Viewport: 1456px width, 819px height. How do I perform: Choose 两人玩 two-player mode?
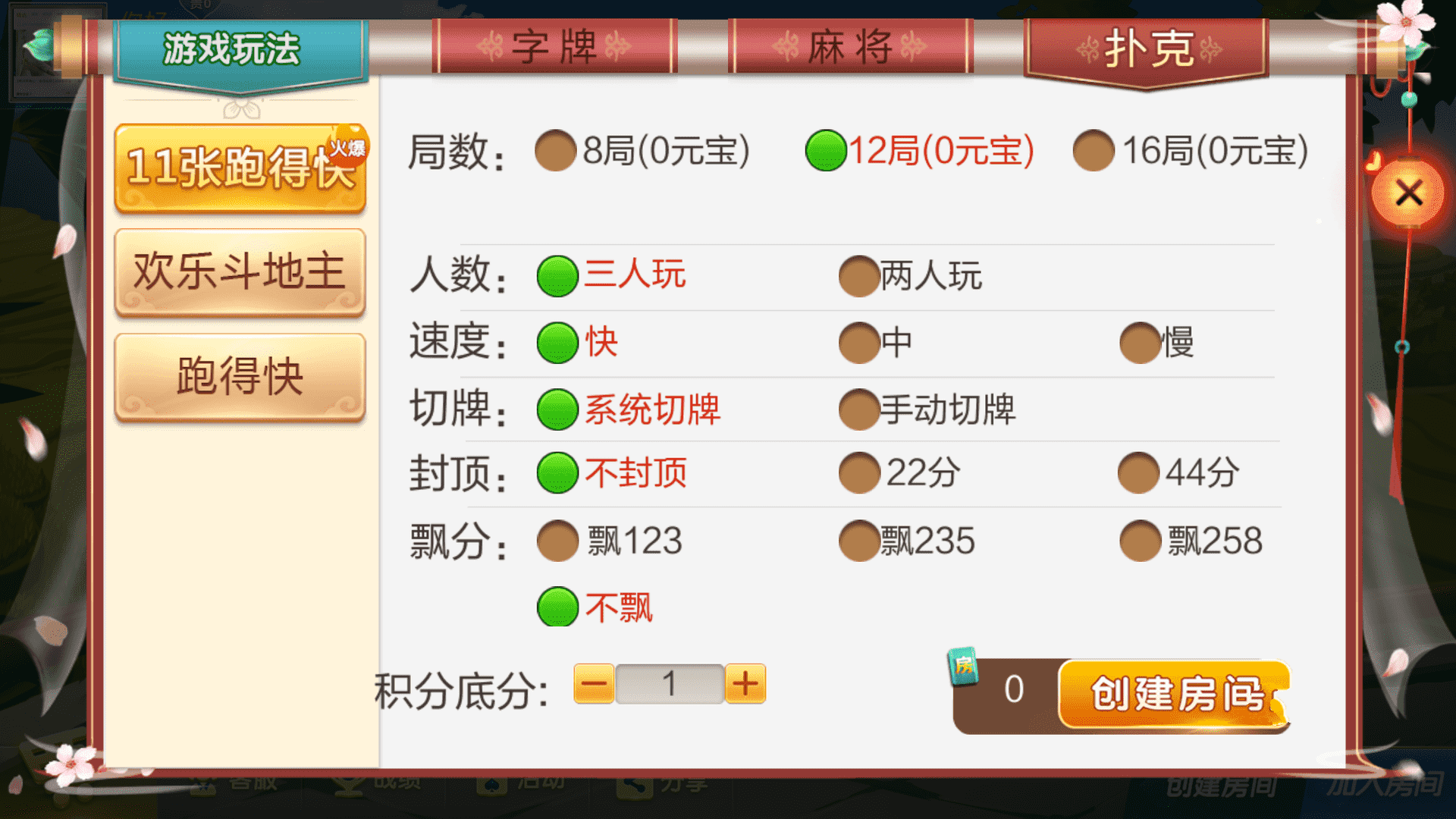click(910, 275)
